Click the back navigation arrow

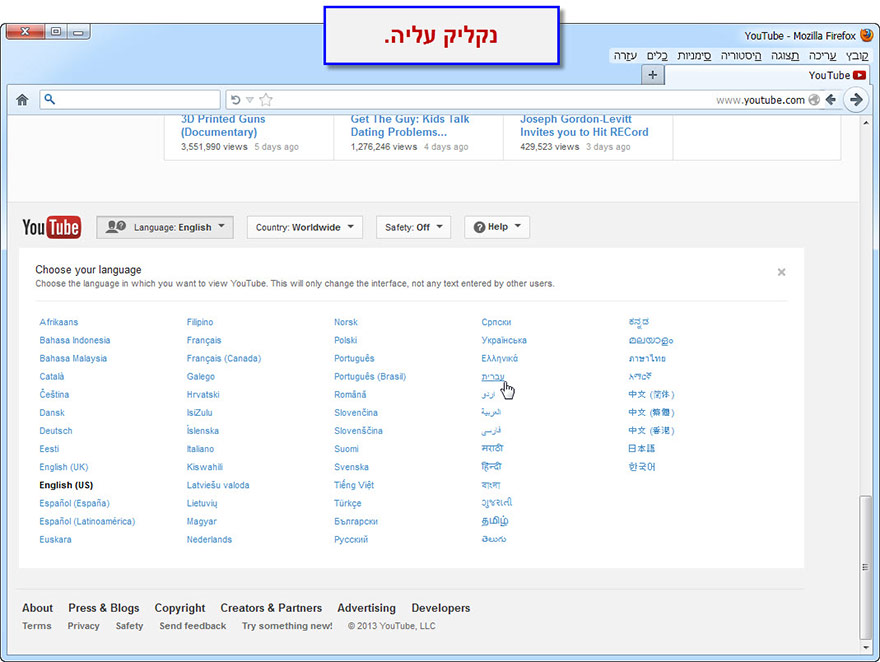(832, 99)
